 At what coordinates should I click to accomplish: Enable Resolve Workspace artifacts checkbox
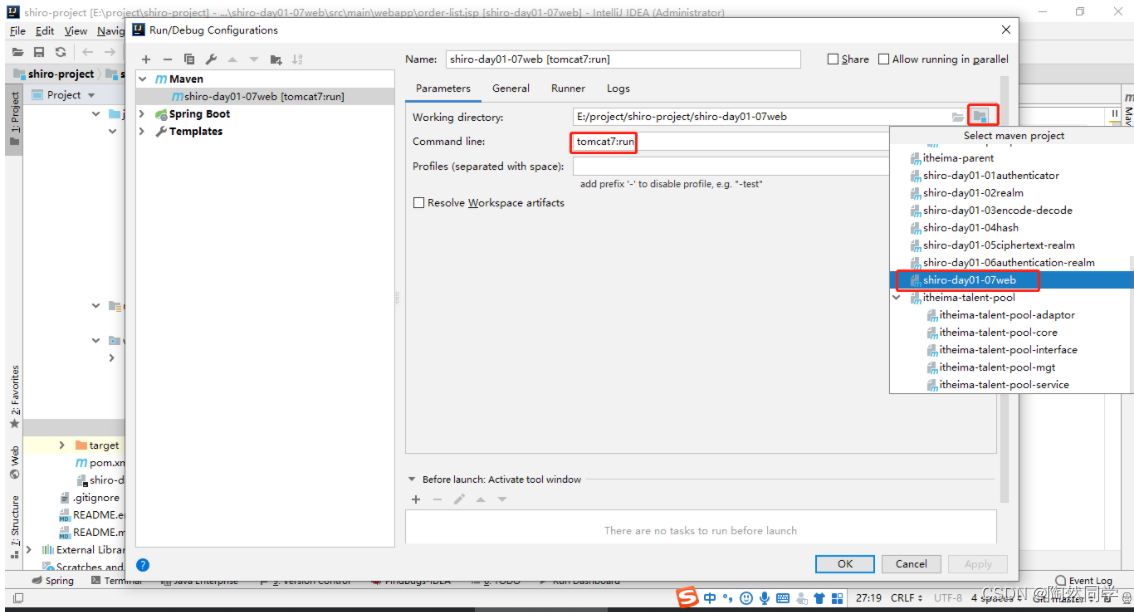click(x=419, y=203)
